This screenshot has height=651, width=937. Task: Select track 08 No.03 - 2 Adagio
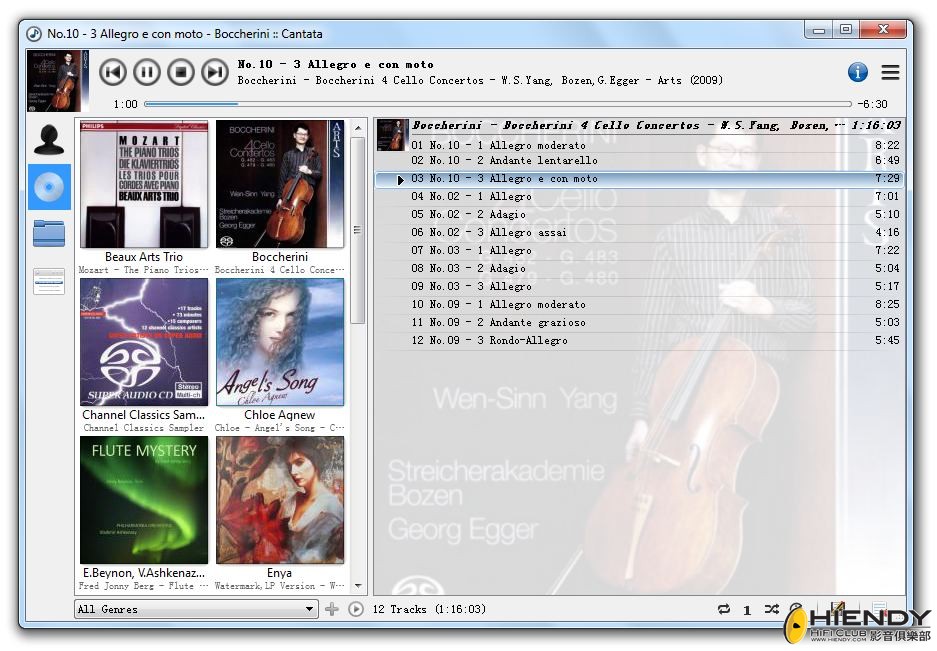(x=638, y=268)
